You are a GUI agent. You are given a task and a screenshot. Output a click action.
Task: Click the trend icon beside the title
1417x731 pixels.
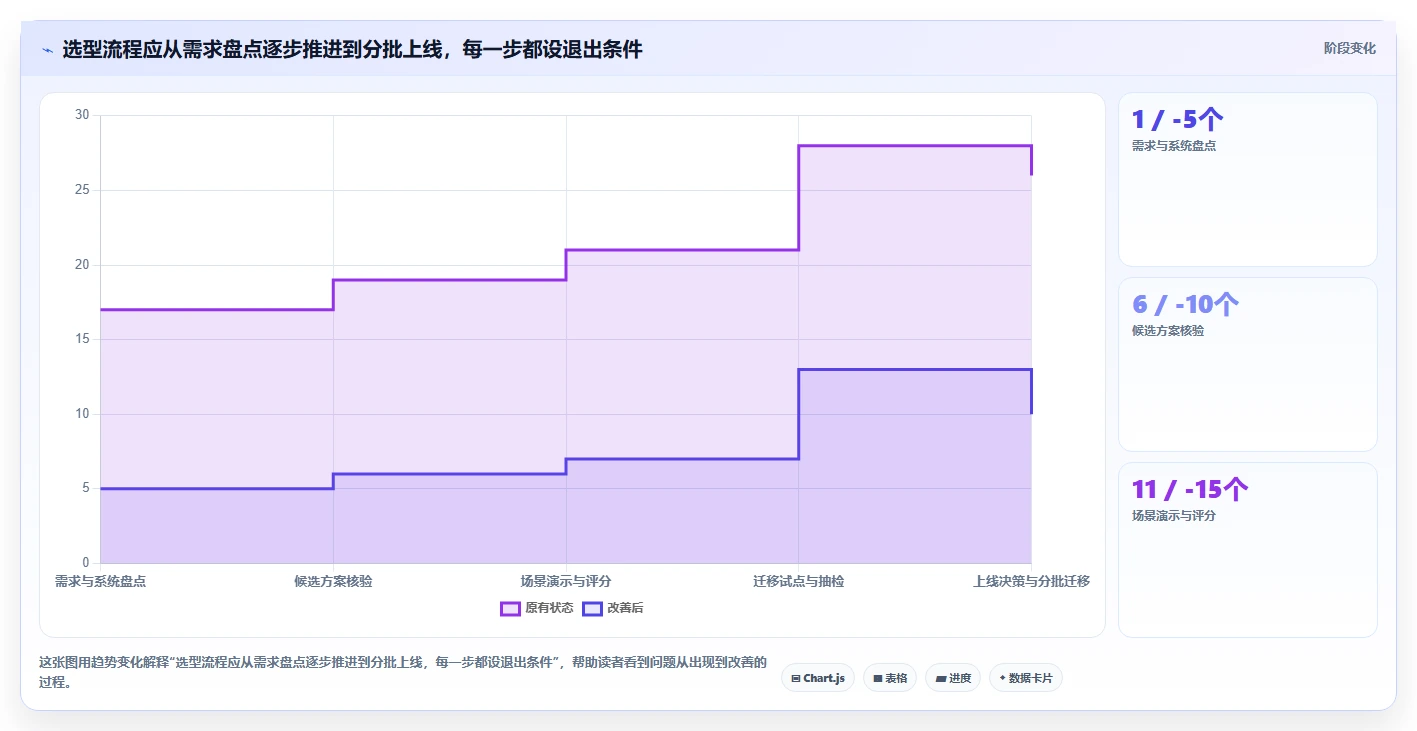click(x=47, y=49)
